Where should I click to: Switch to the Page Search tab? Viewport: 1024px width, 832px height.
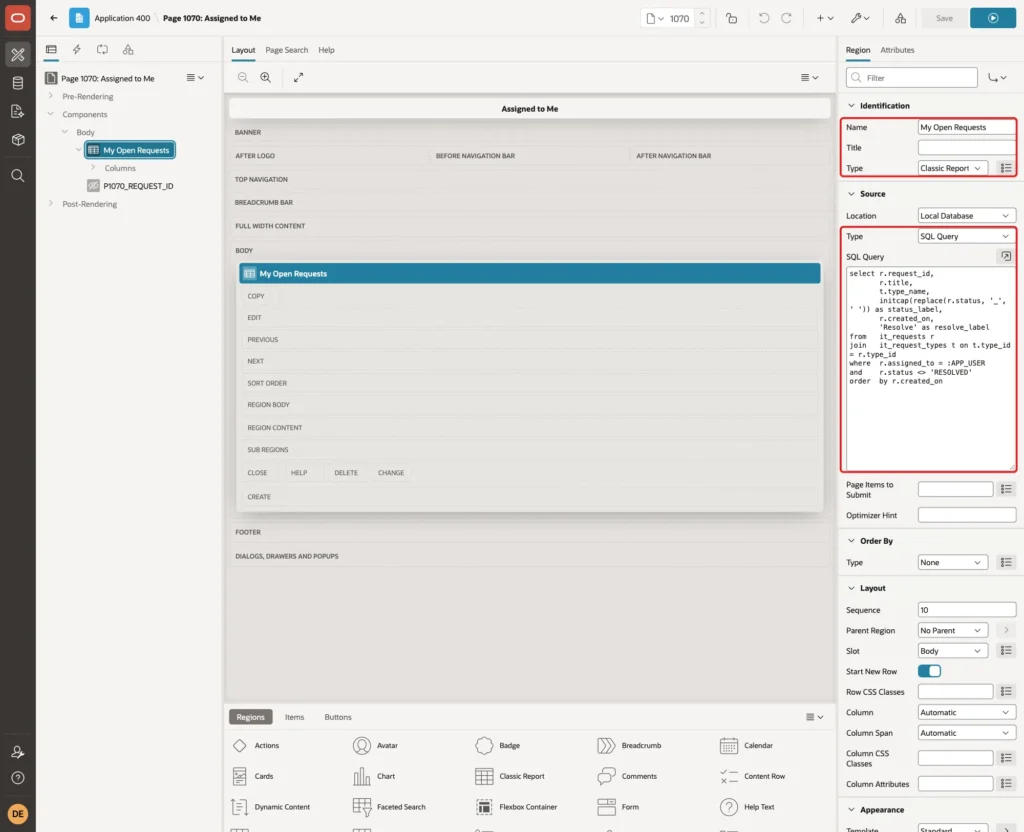(286, 50)
